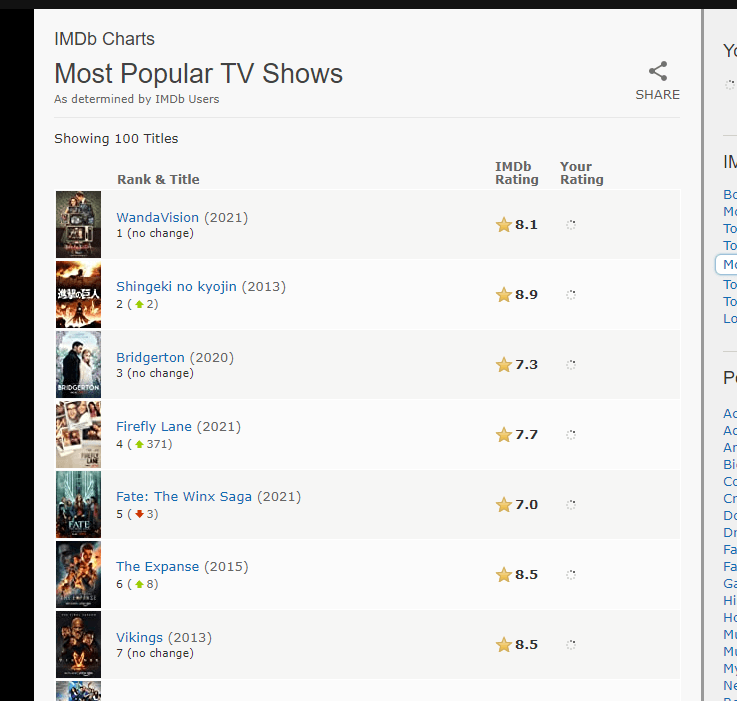This screenshot has width=737, height=701.
Task: Open the Fate: The Winx Saga link
Action: point(186,496)
